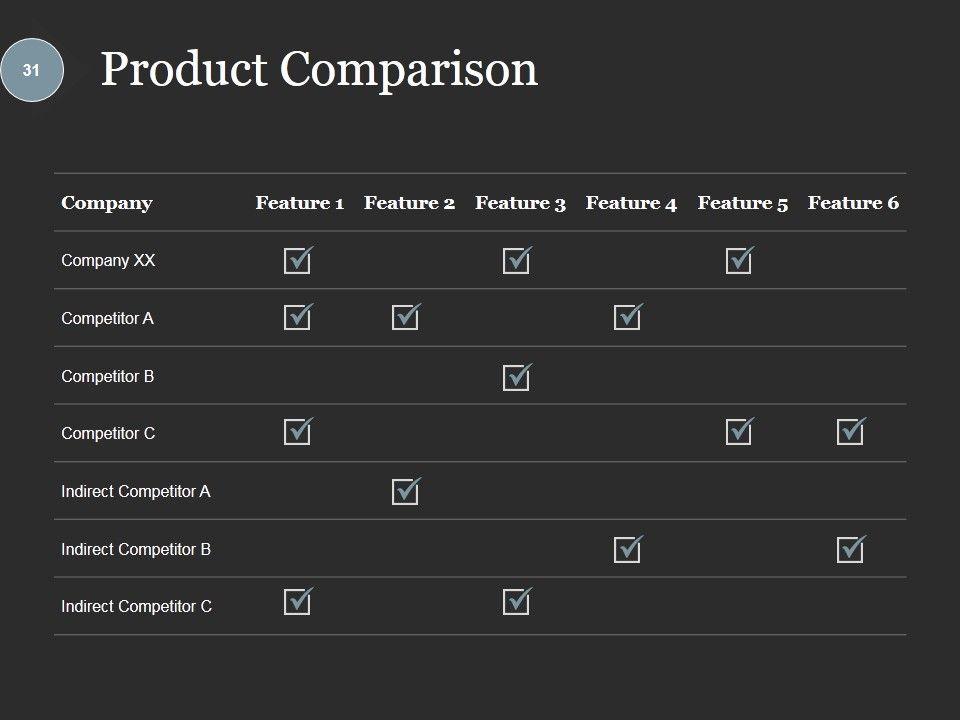The width and height of the screenshot is (960, 720).
Task: Uncheck Competitor A Feature 1 checkbox
Action: pyautogui.click(x=297, y=318)
